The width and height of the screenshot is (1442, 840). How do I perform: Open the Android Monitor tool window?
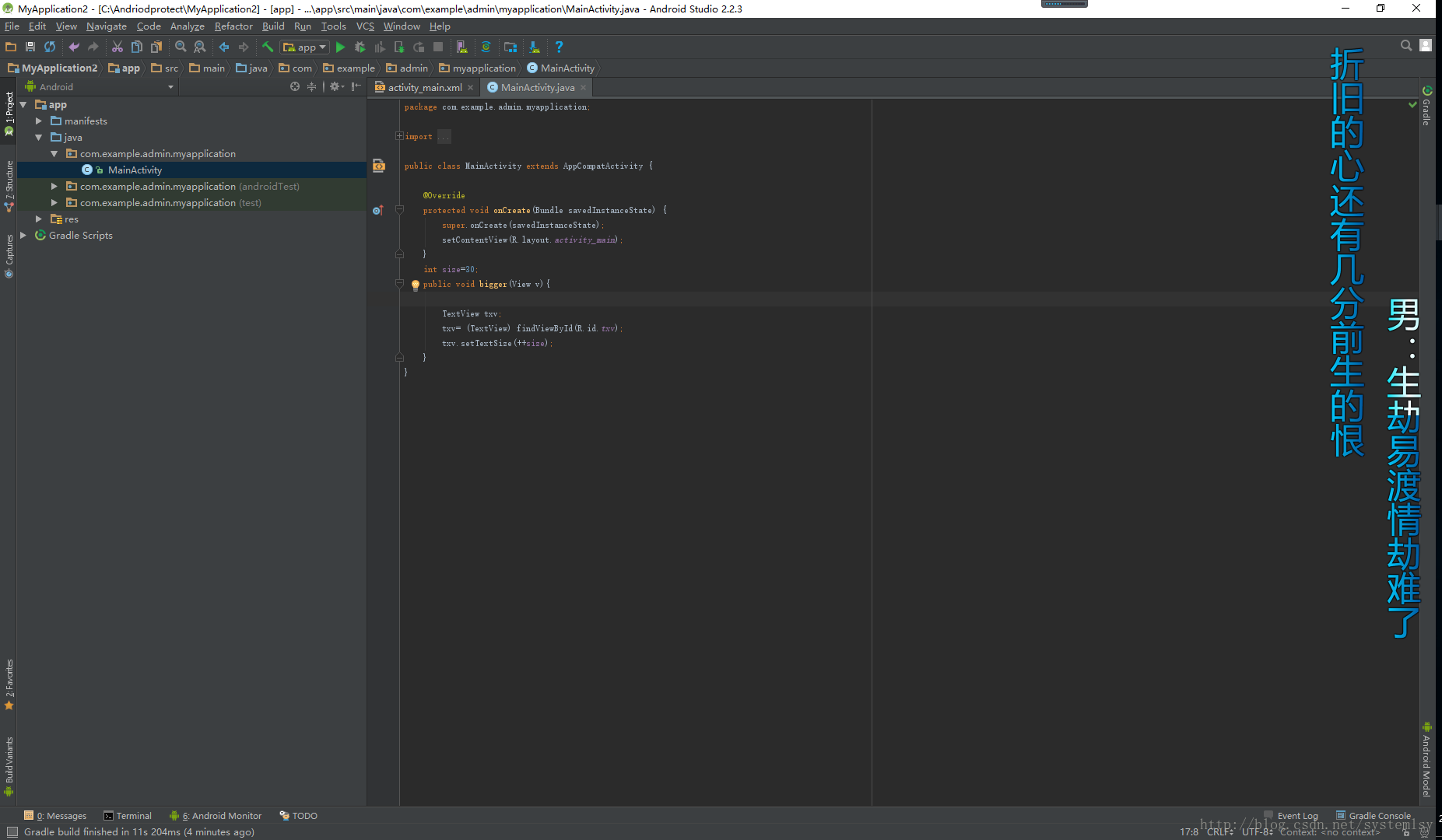click(216, 816)
